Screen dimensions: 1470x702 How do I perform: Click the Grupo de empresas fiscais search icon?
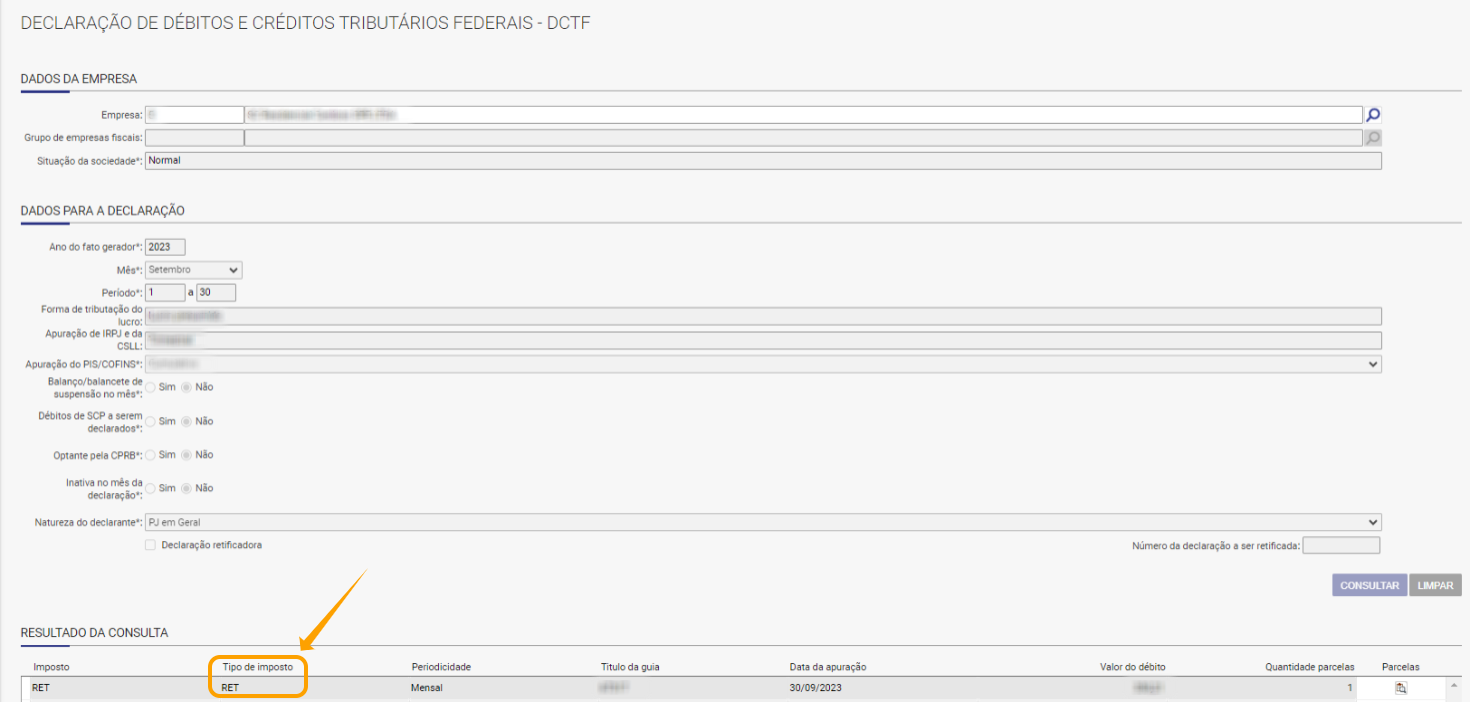click(1374, 138)
